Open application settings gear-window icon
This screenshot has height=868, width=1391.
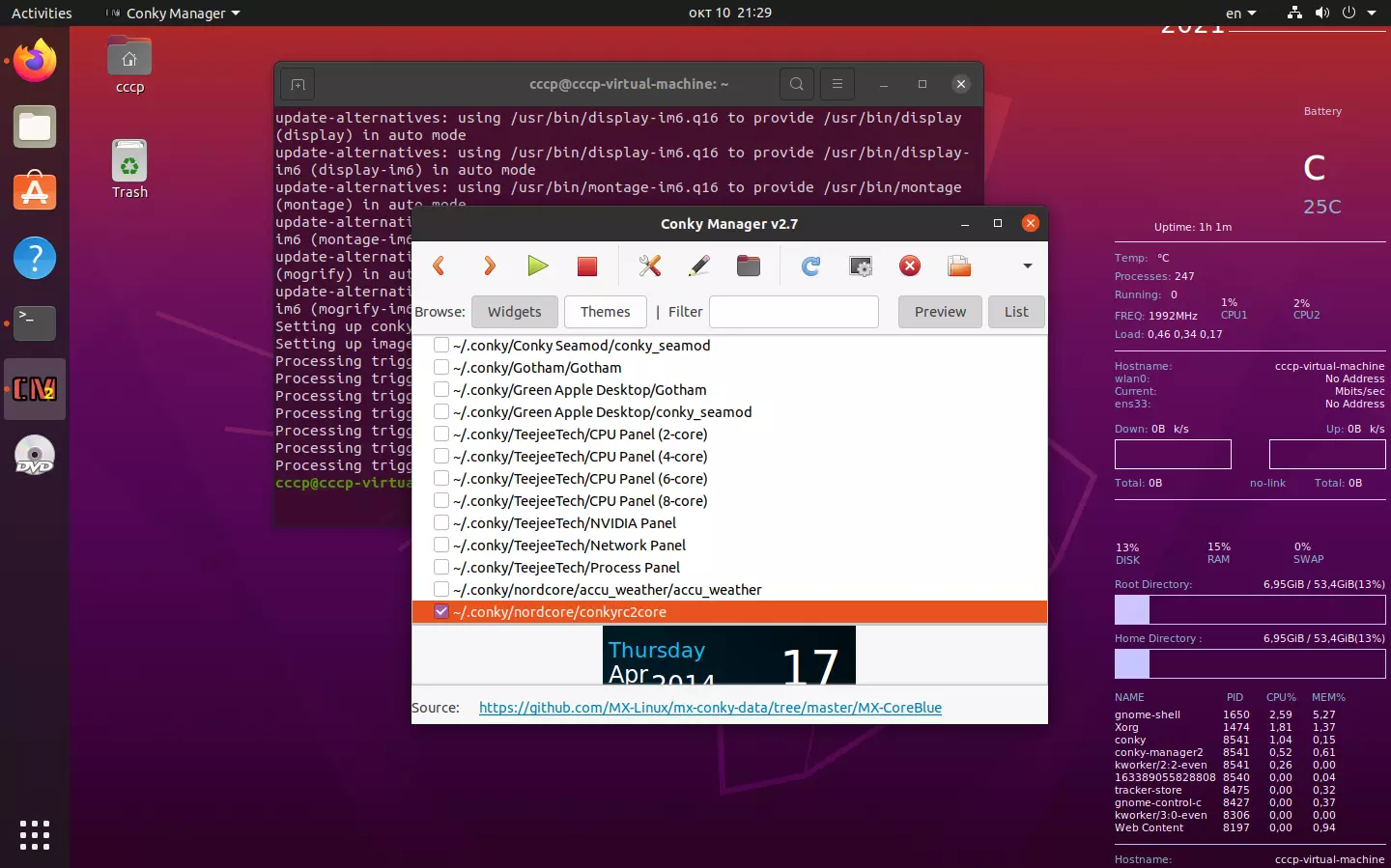coord(860,266)
